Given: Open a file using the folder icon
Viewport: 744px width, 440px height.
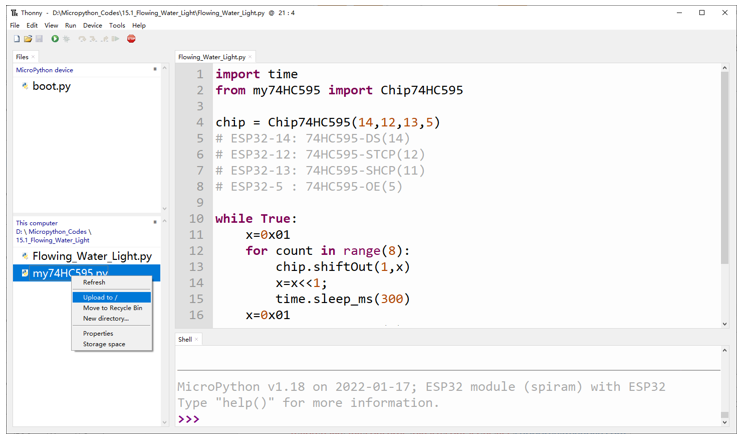Looking at the screenshot, I should pyautogui.click(x=28, y=39).
